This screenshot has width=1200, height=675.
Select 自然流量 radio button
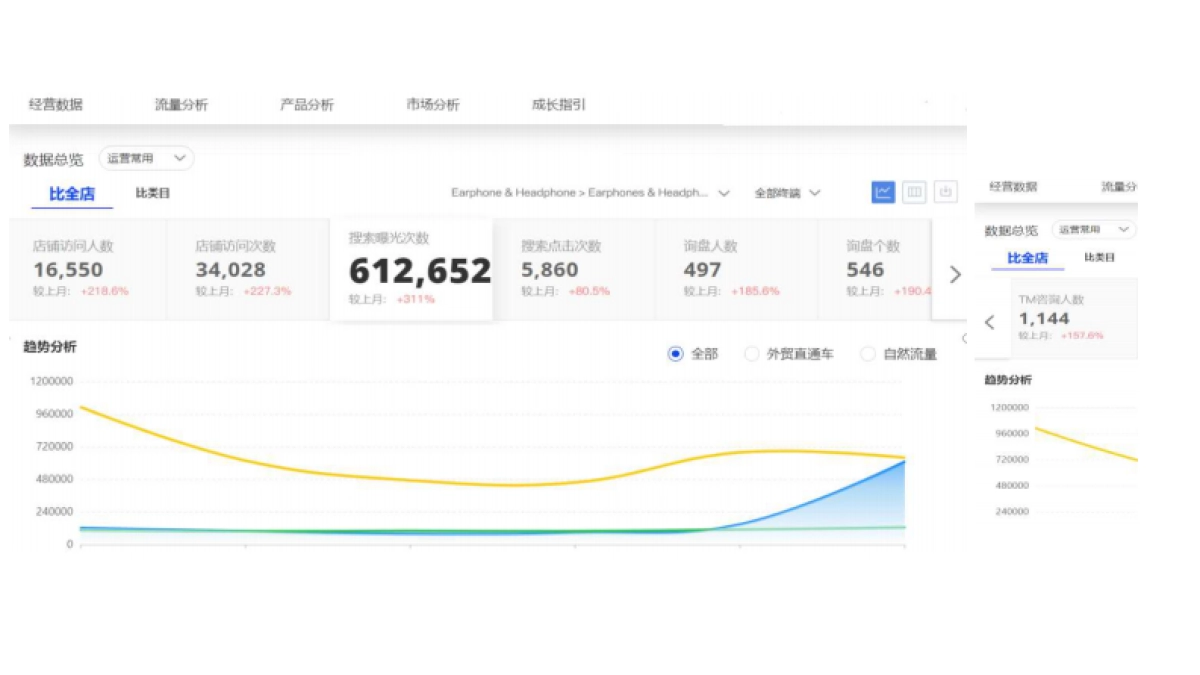[x=868, y=354]
